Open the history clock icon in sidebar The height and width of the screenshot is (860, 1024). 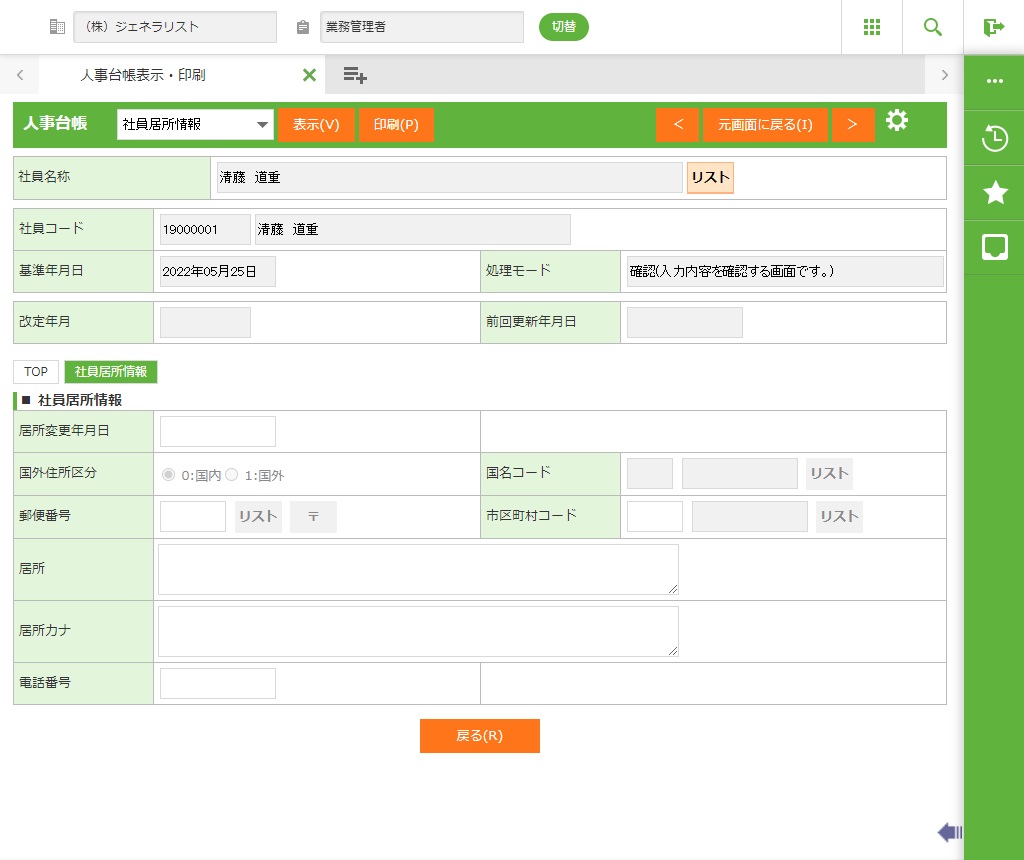pyautogui.click(x=994, y=139)
